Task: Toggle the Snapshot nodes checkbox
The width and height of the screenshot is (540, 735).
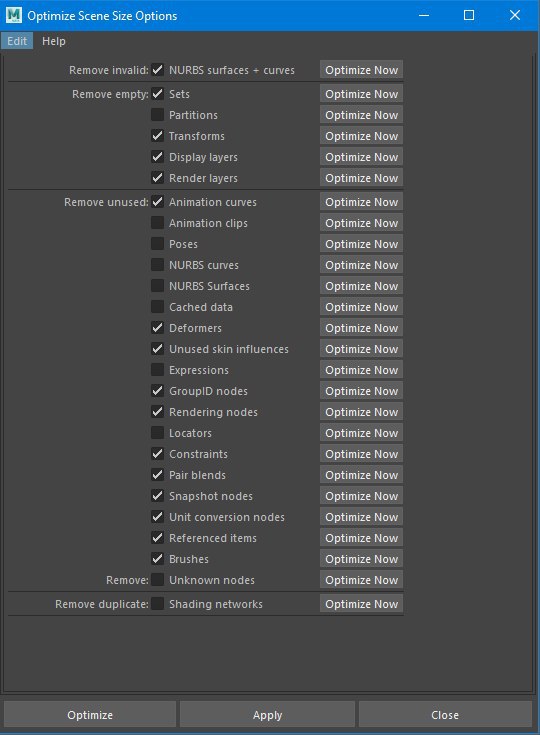Action: pyautogui.click(x=158, y=496)
